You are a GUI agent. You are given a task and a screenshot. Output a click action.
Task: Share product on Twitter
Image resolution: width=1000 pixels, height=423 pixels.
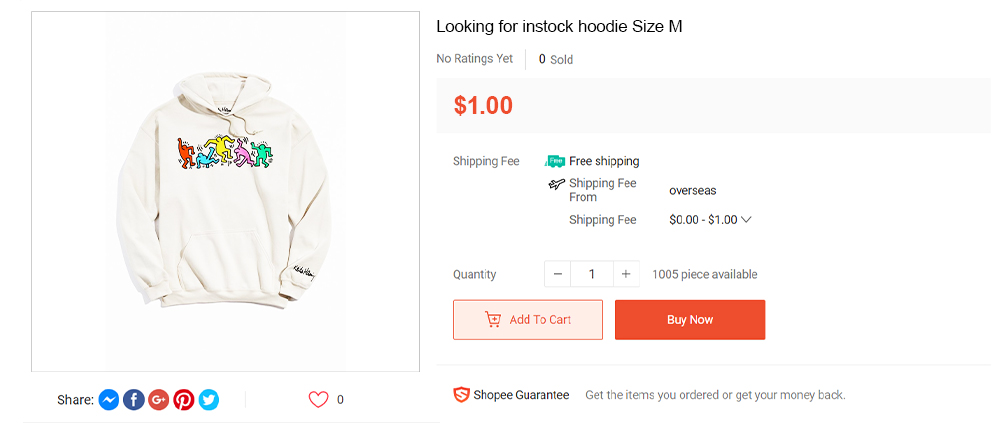point(209,400)
